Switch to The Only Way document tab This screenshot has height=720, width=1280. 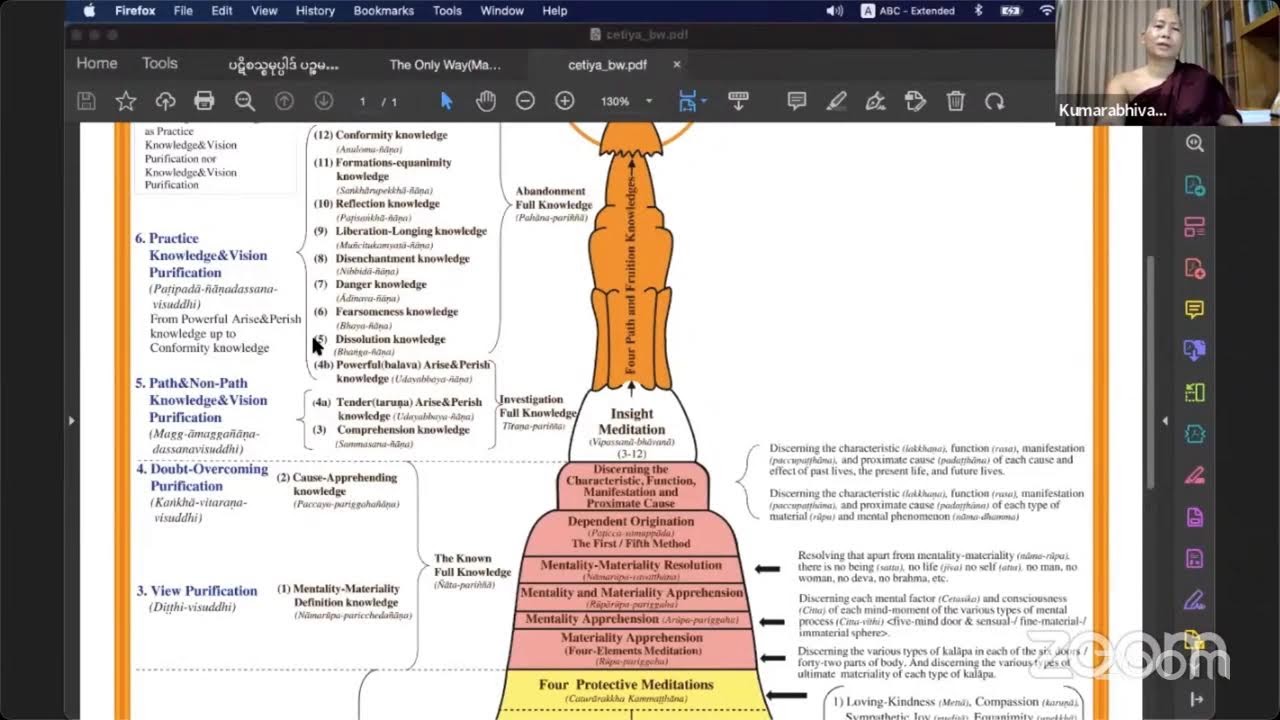click(x=445, y=65)
